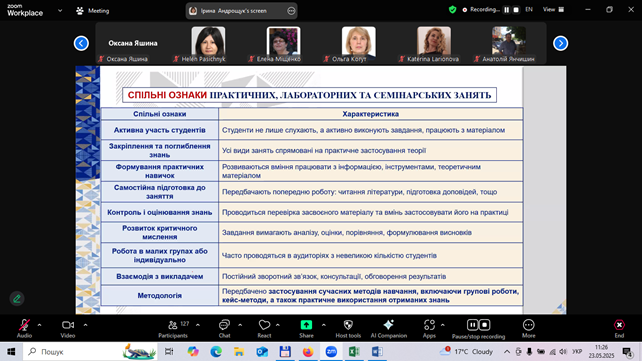The height and width of the screenshot is (362, 643).
Task: Click the green annotate pencil icon
Action: pyautogui.click(x=17, y=298)
